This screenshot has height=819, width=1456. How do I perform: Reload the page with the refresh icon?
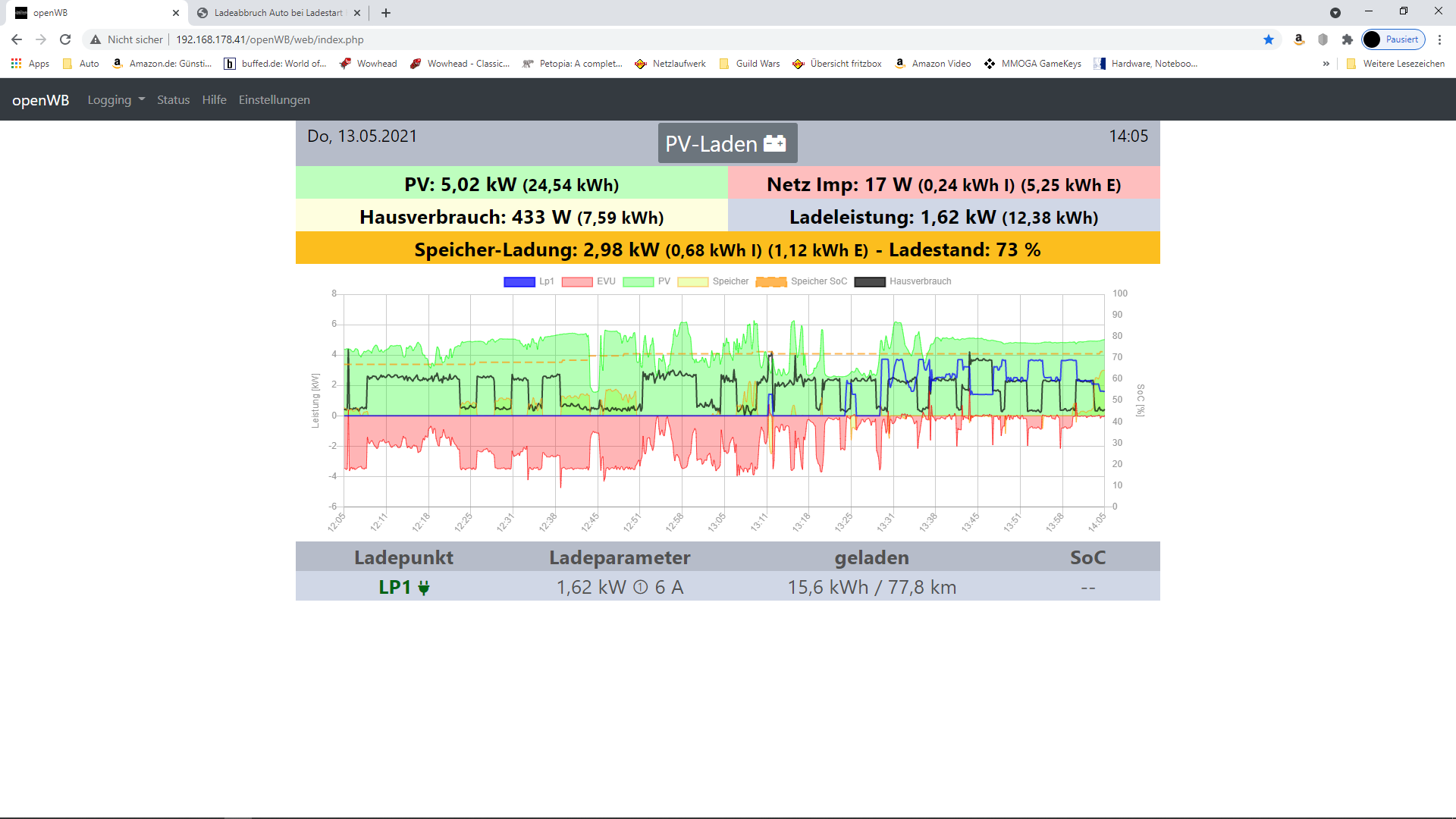65,39
